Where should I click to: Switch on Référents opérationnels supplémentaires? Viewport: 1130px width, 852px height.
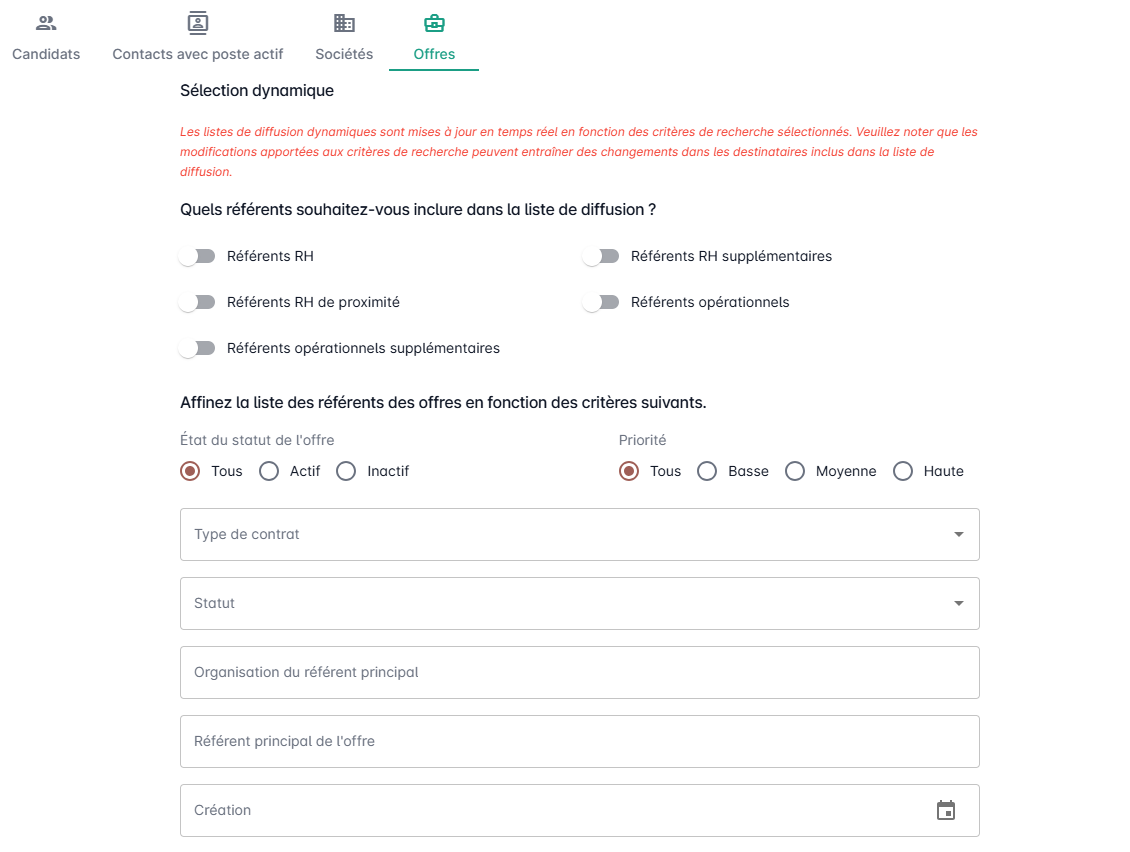(x=198, y=348)
